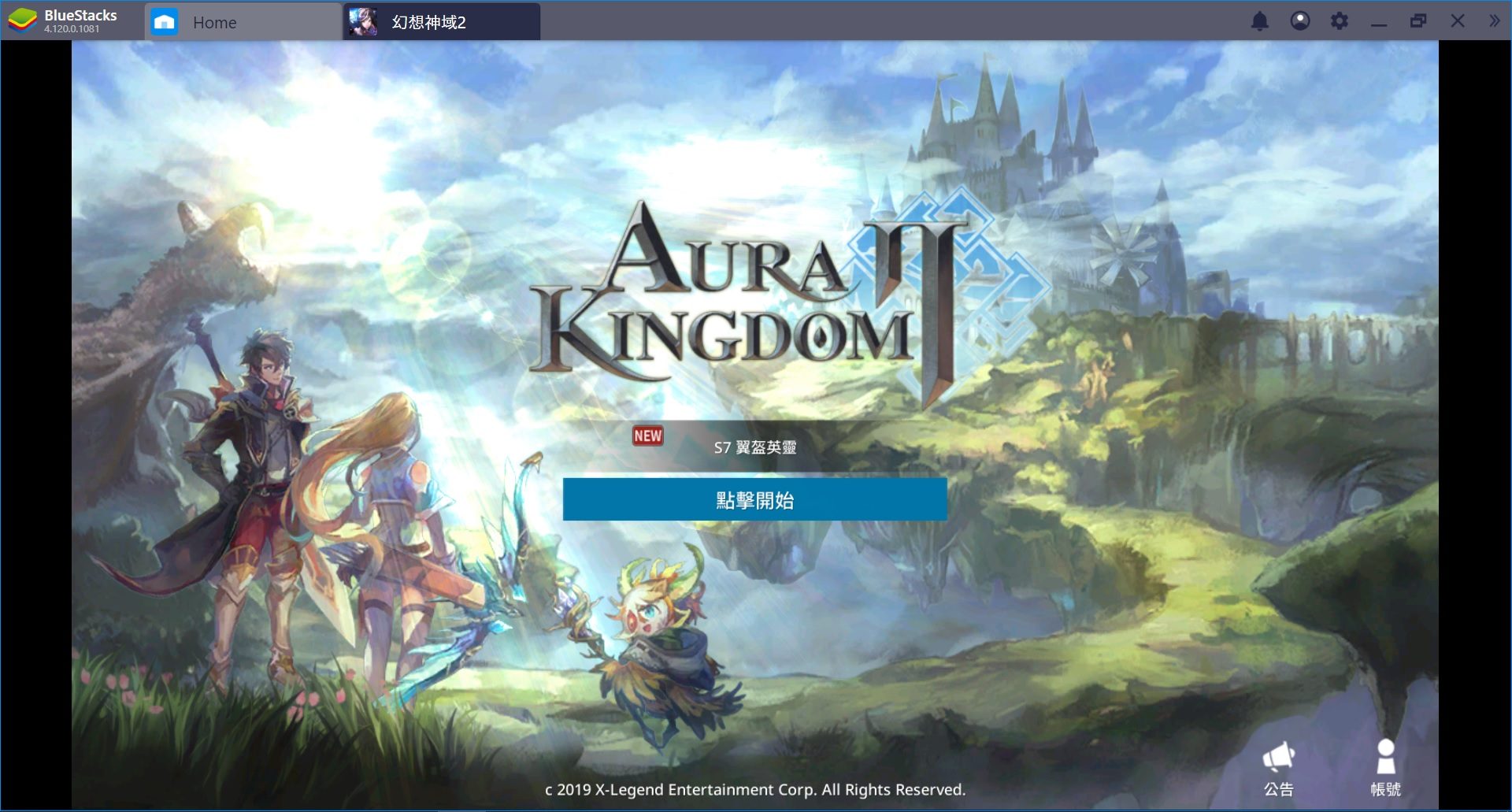The height and width of the screenshot is (812, 1512).
Task: Open BlueStacks settings gear
Action: coord(1340,21)
